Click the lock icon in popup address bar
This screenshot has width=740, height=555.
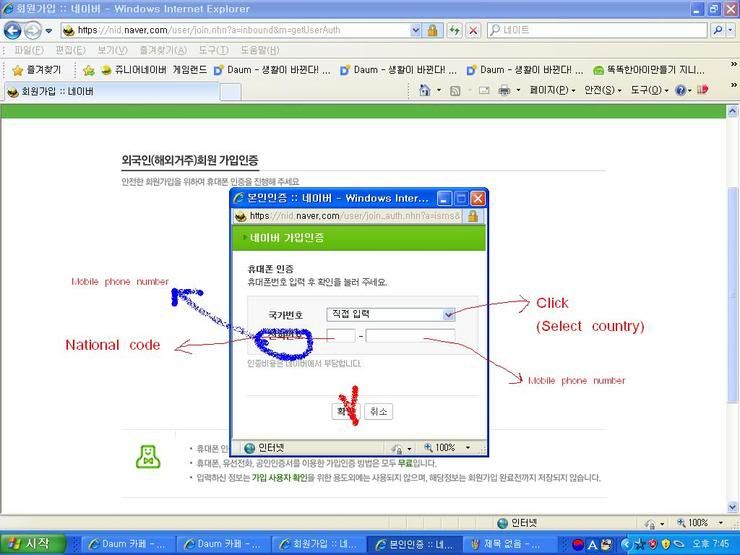(472, 216)
